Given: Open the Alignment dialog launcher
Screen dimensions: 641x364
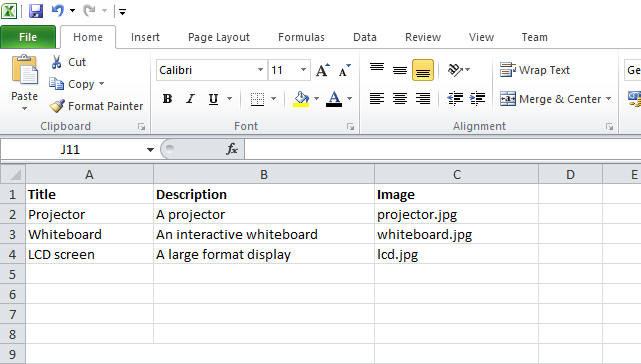Looking at the screenshot, I should [610, 127].
